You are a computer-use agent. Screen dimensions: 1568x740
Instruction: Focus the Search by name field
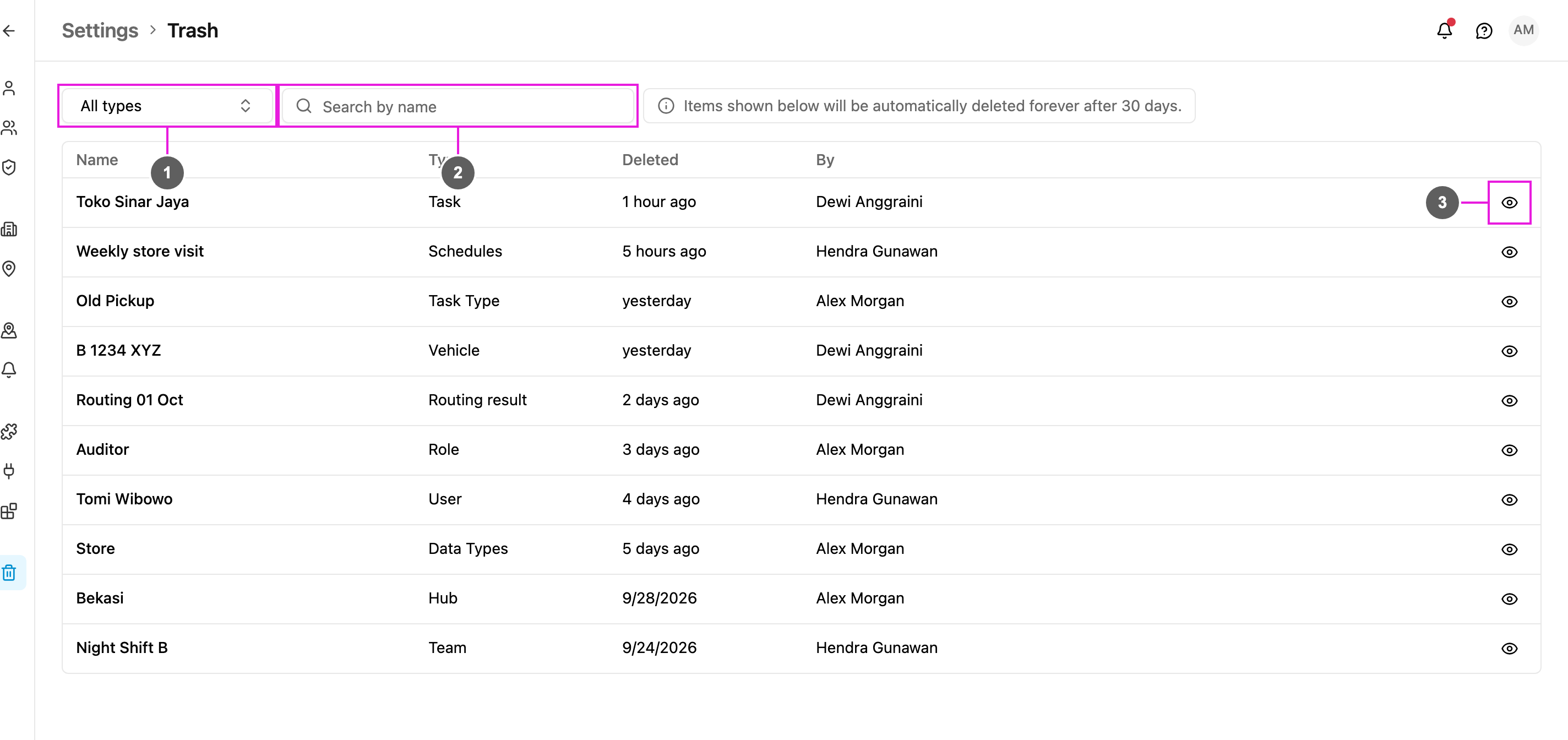pos(458,106)
